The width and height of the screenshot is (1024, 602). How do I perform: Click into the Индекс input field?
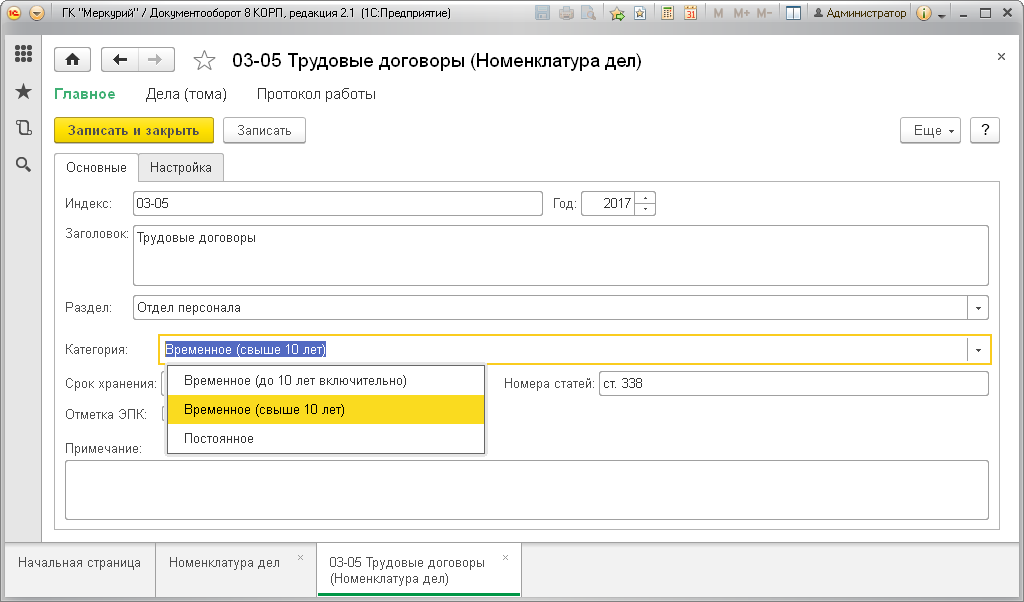point(338,204)
